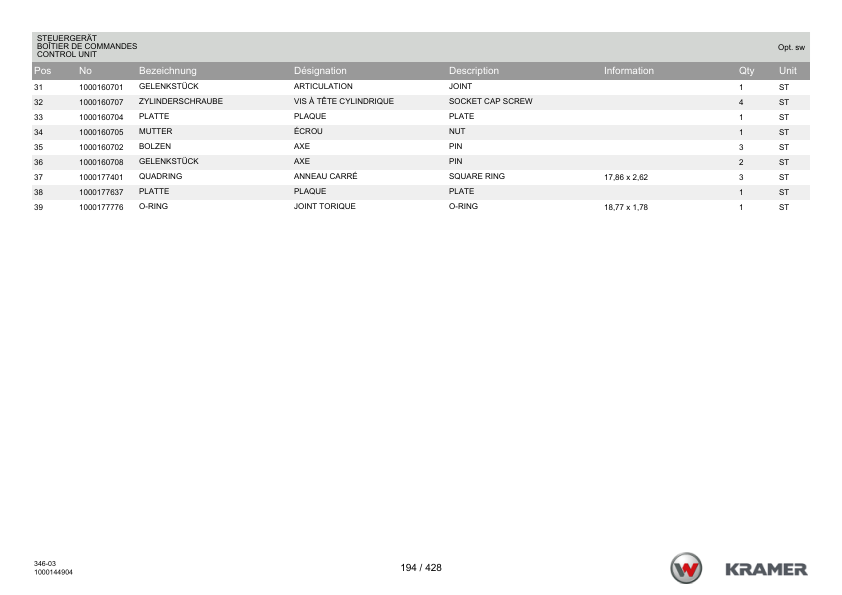The height and width of the screenshot is (595, 842).
Task: Click the Opt. sw label in header
Action: pos(791,47)
